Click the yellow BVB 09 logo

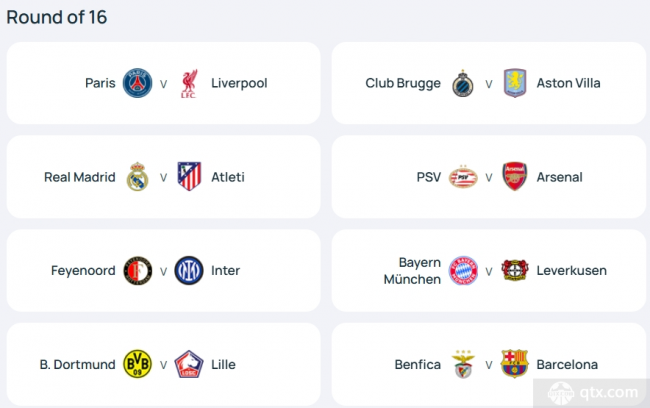(x=137, y=364)
